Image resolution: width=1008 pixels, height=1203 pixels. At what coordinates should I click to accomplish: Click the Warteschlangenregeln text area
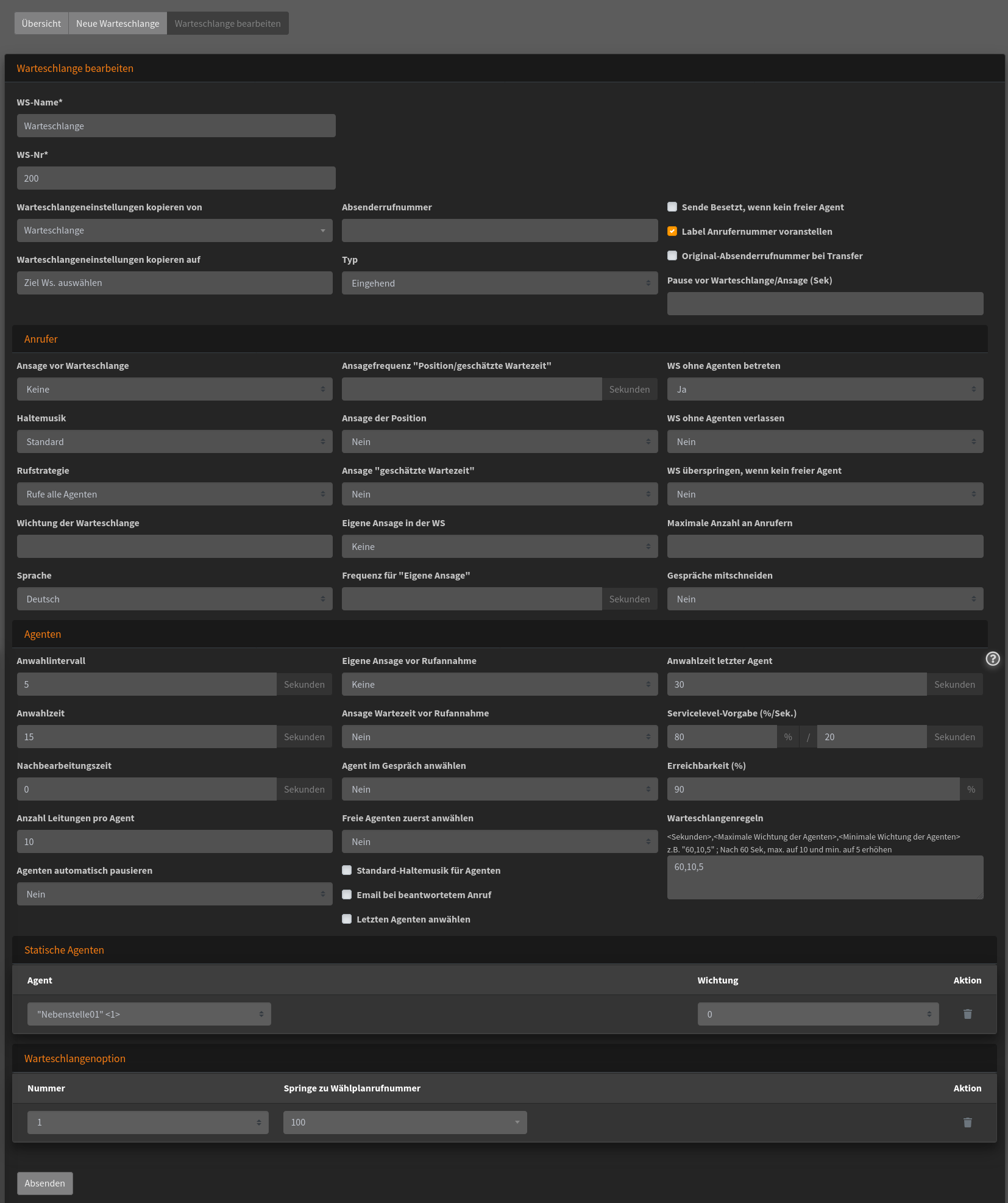click(825, 877)
